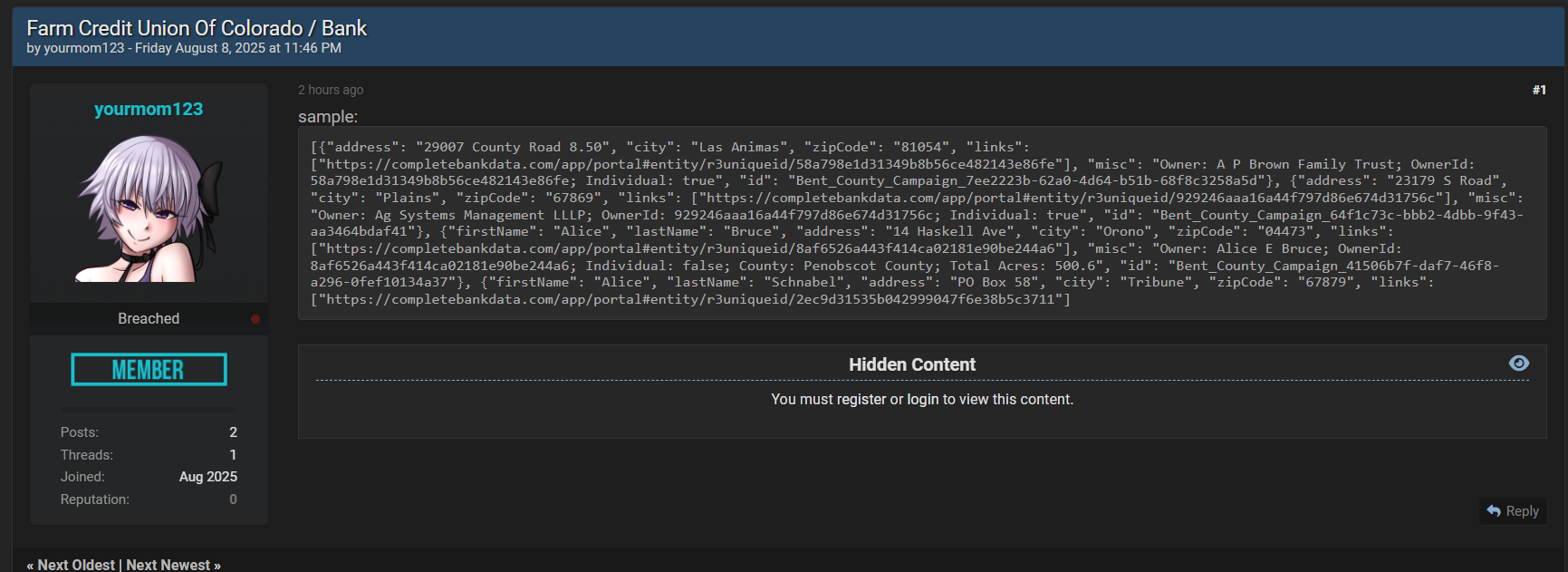Click the red offline status dot

(255, 319)
